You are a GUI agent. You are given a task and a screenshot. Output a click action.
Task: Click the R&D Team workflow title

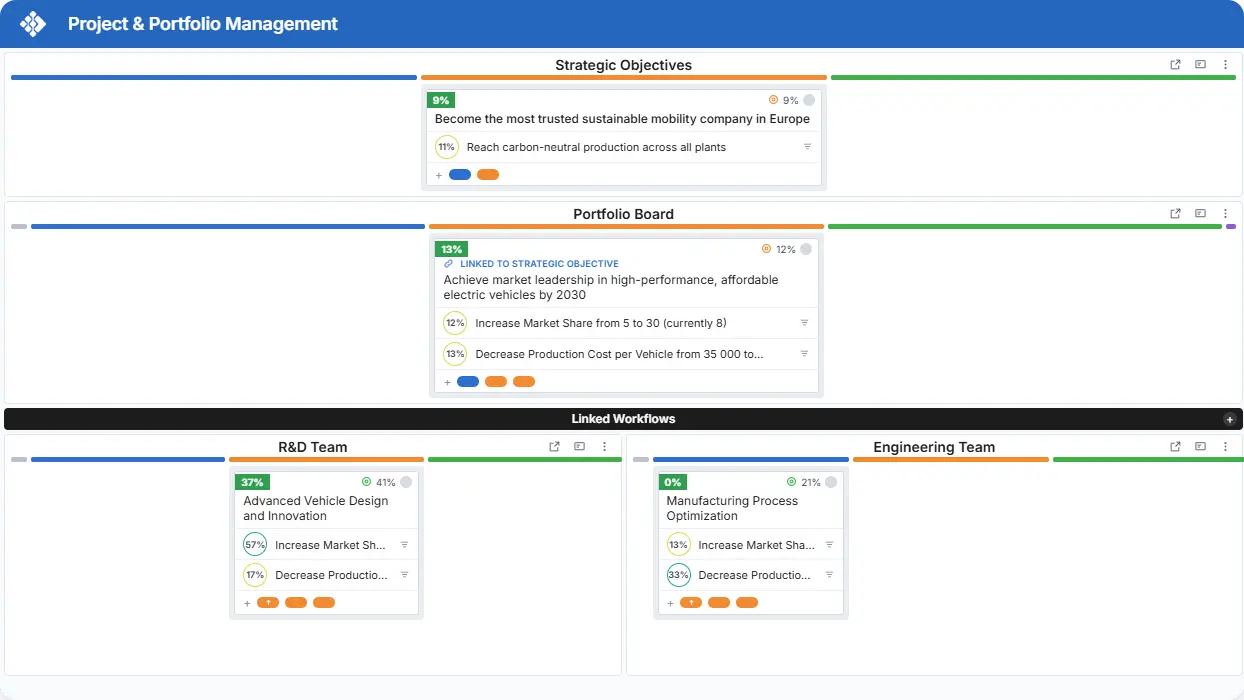(x=313, y=447)
